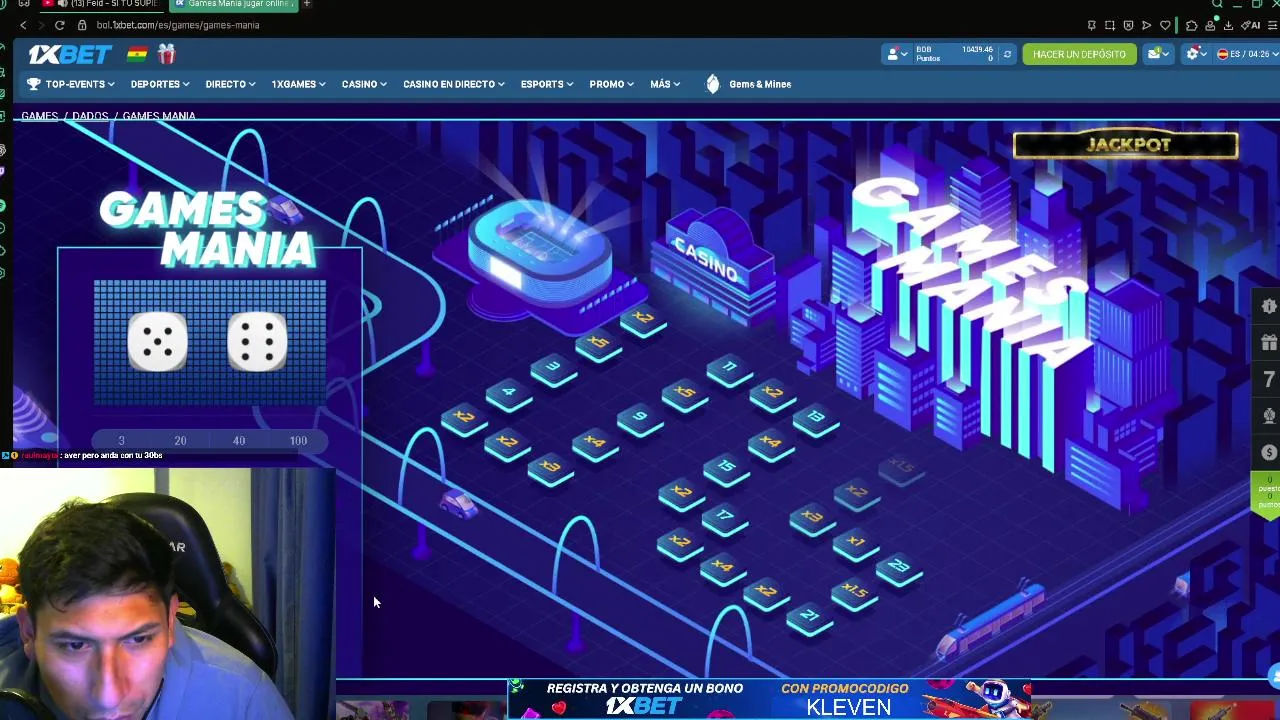Open the gift sidebar icon

tap(1269, 342)
